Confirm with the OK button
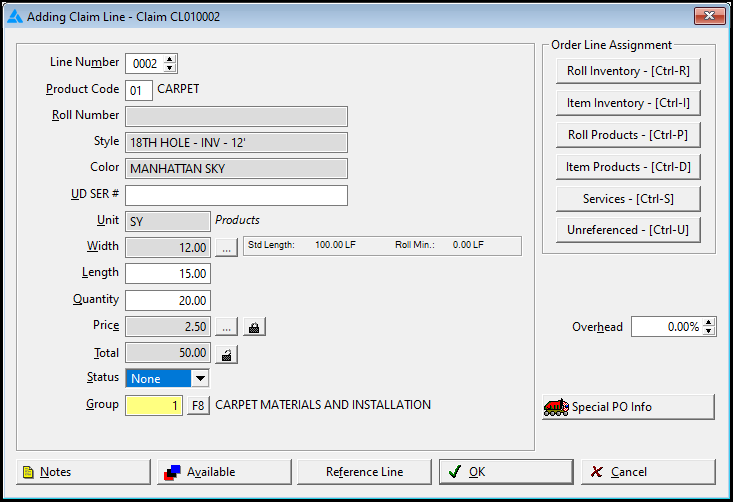This screenshot has height=502, width=733. pyautogui.click(x=506, y=472)
